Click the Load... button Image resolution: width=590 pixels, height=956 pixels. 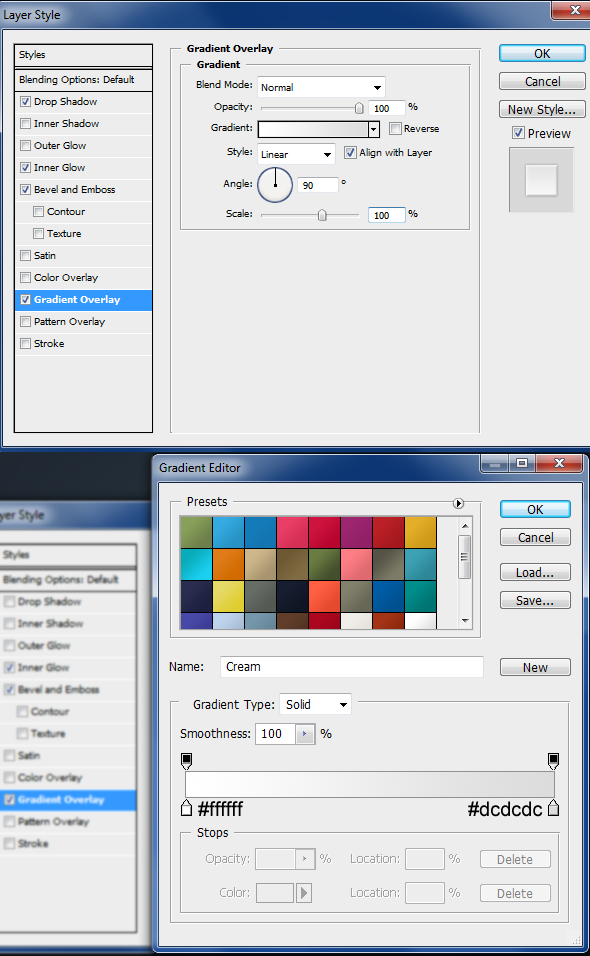[x=535, y=573]
